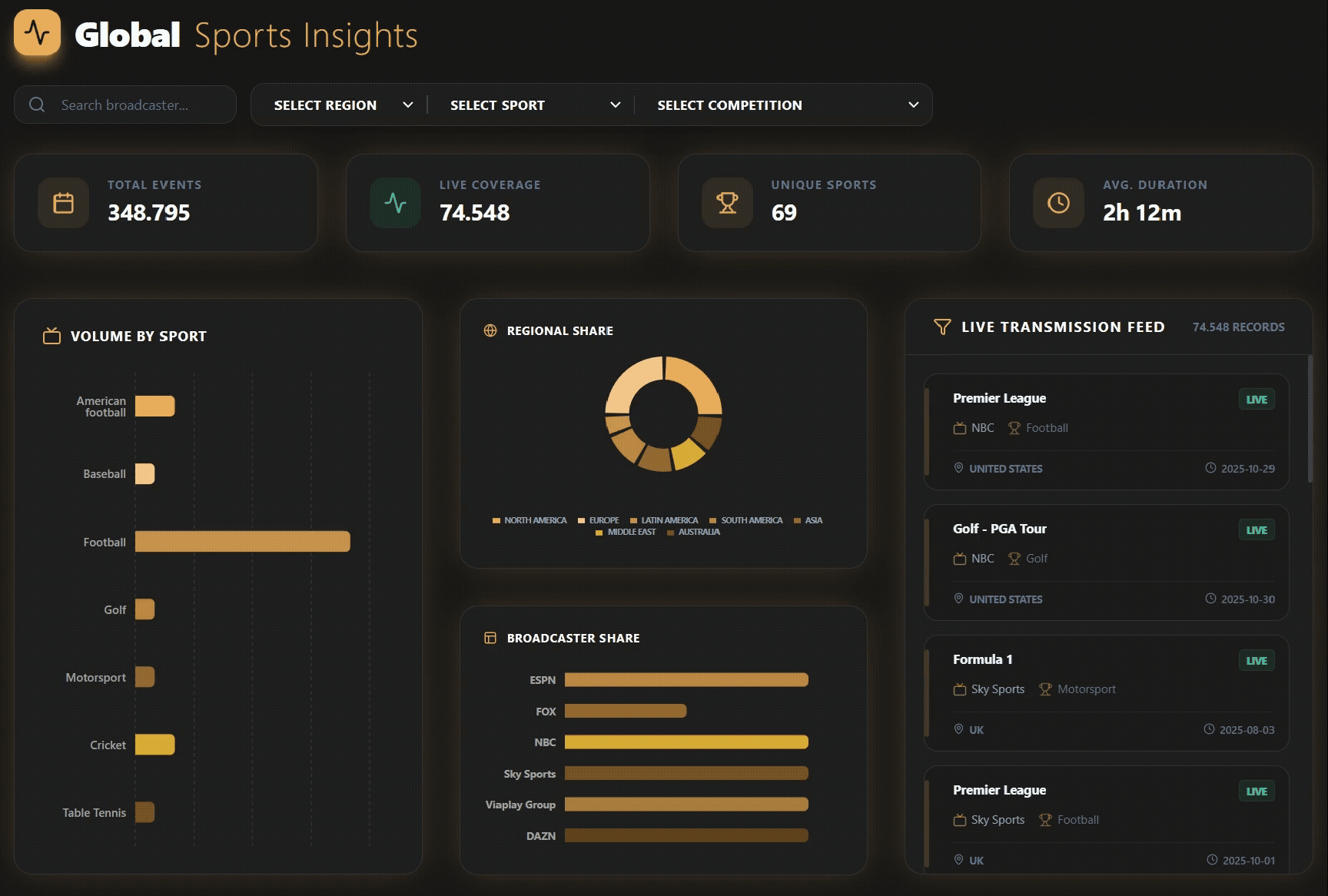
Task: Click the green pulse Live Coverage icon
Action: [395, 203]
